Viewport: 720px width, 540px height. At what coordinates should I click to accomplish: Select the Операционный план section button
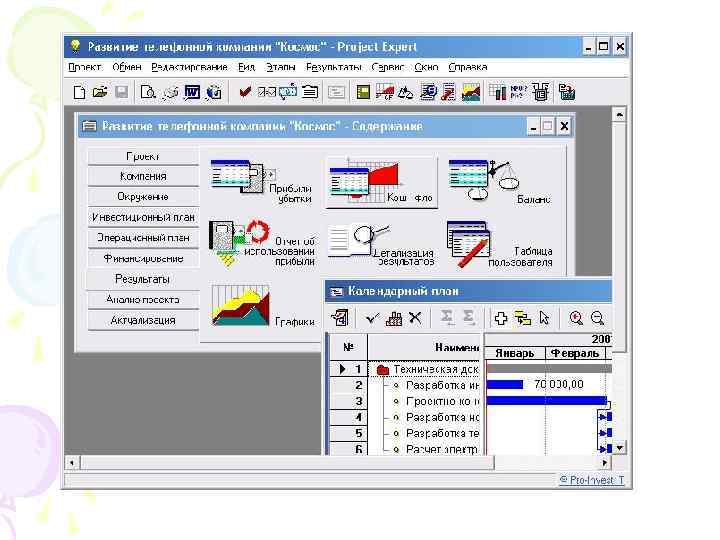[x=143, y=238]
